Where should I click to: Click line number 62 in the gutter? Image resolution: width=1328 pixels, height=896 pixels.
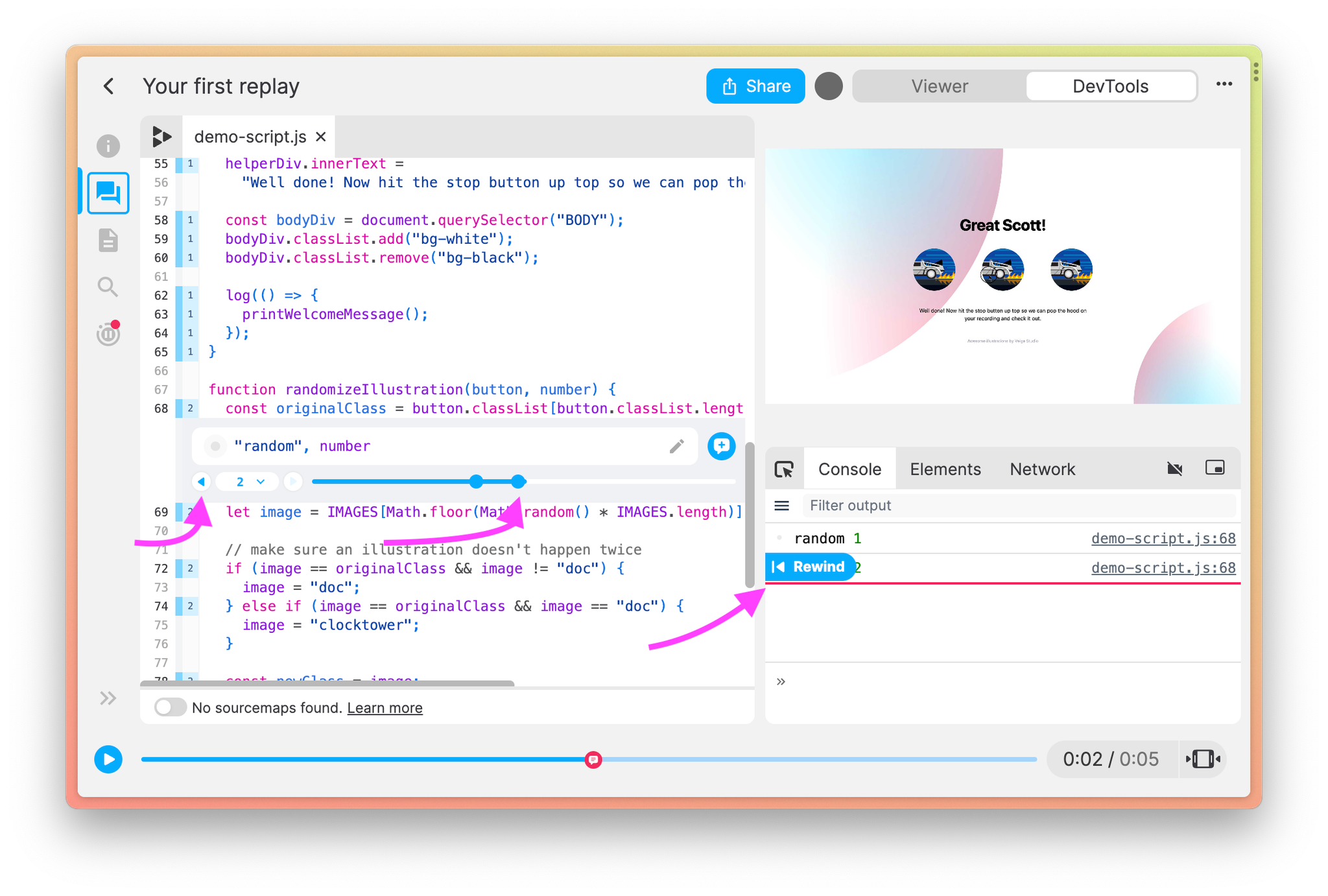[161, 296]
